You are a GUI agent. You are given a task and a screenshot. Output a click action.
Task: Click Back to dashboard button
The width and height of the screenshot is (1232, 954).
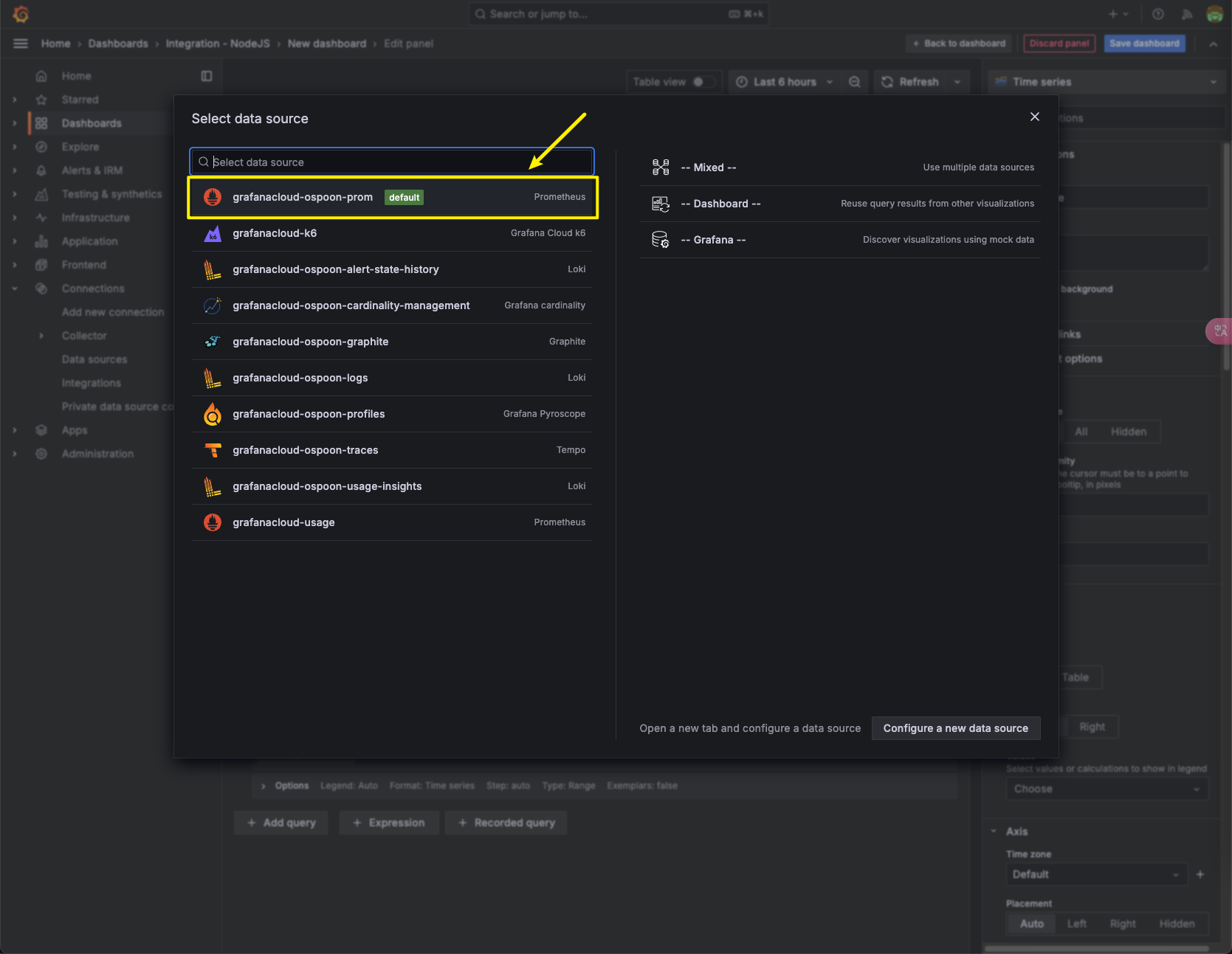(959, 44)
